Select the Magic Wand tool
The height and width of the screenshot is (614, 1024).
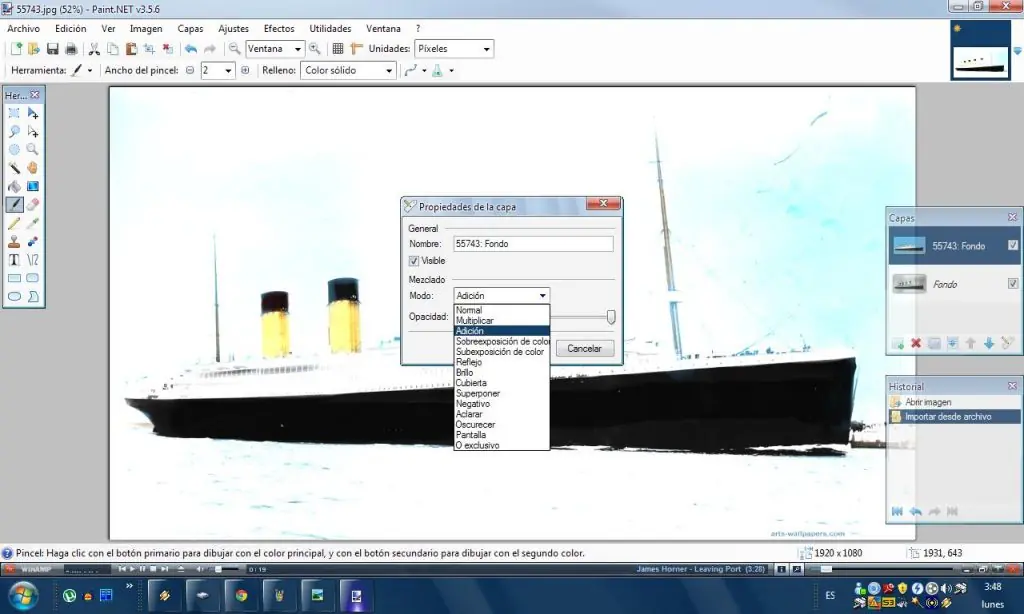14,168
